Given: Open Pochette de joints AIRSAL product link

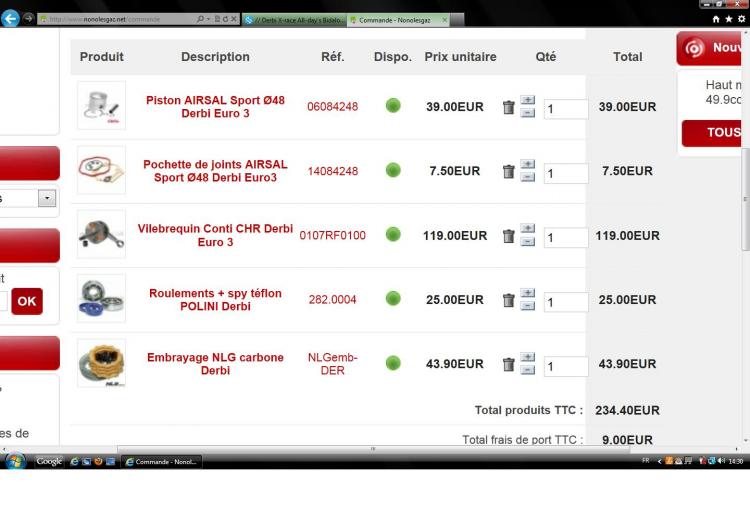Looking at the screenshot, I should [215, 171].
